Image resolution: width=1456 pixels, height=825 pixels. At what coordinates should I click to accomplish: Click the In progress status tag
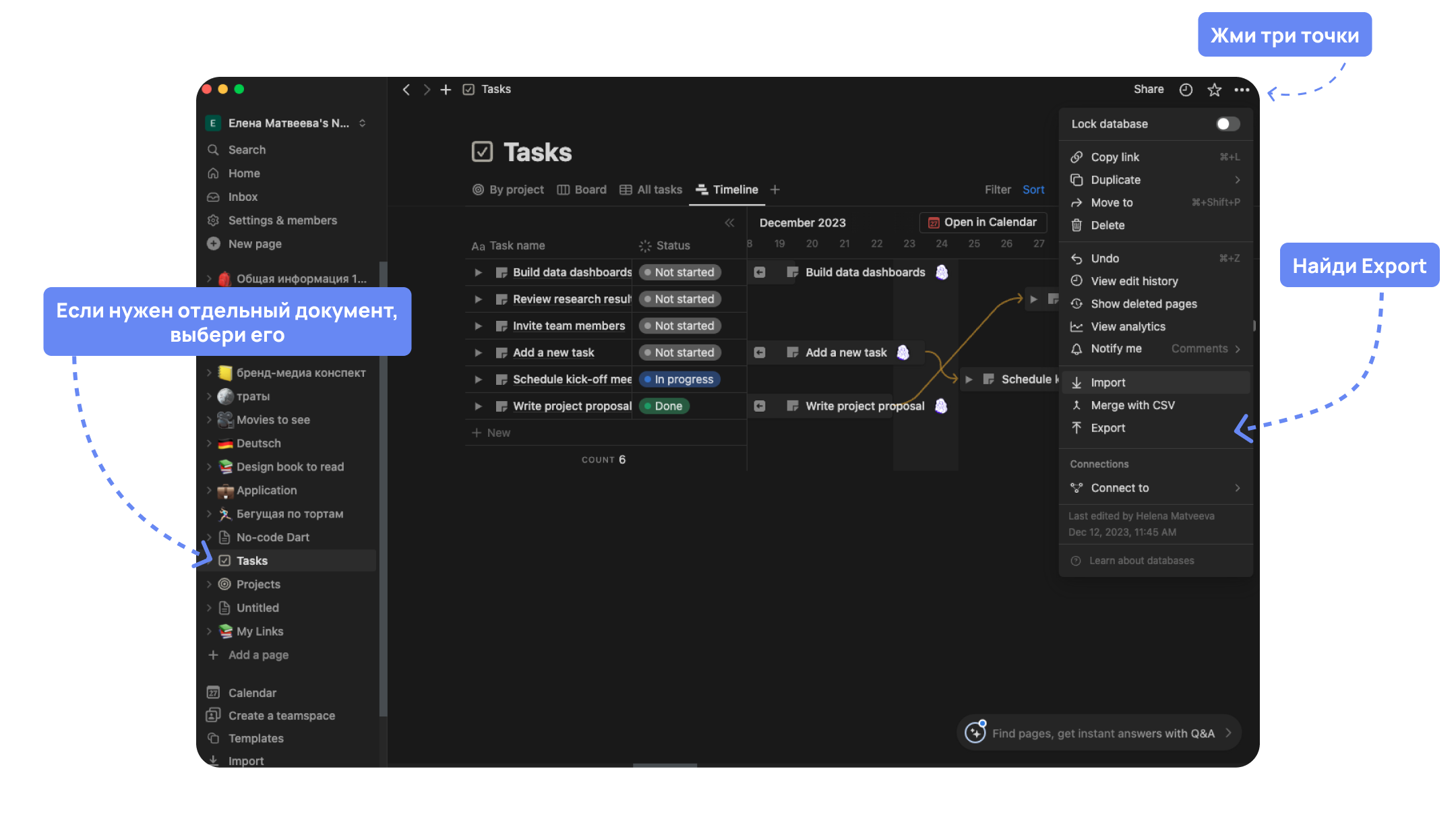[x=679, y=379]
